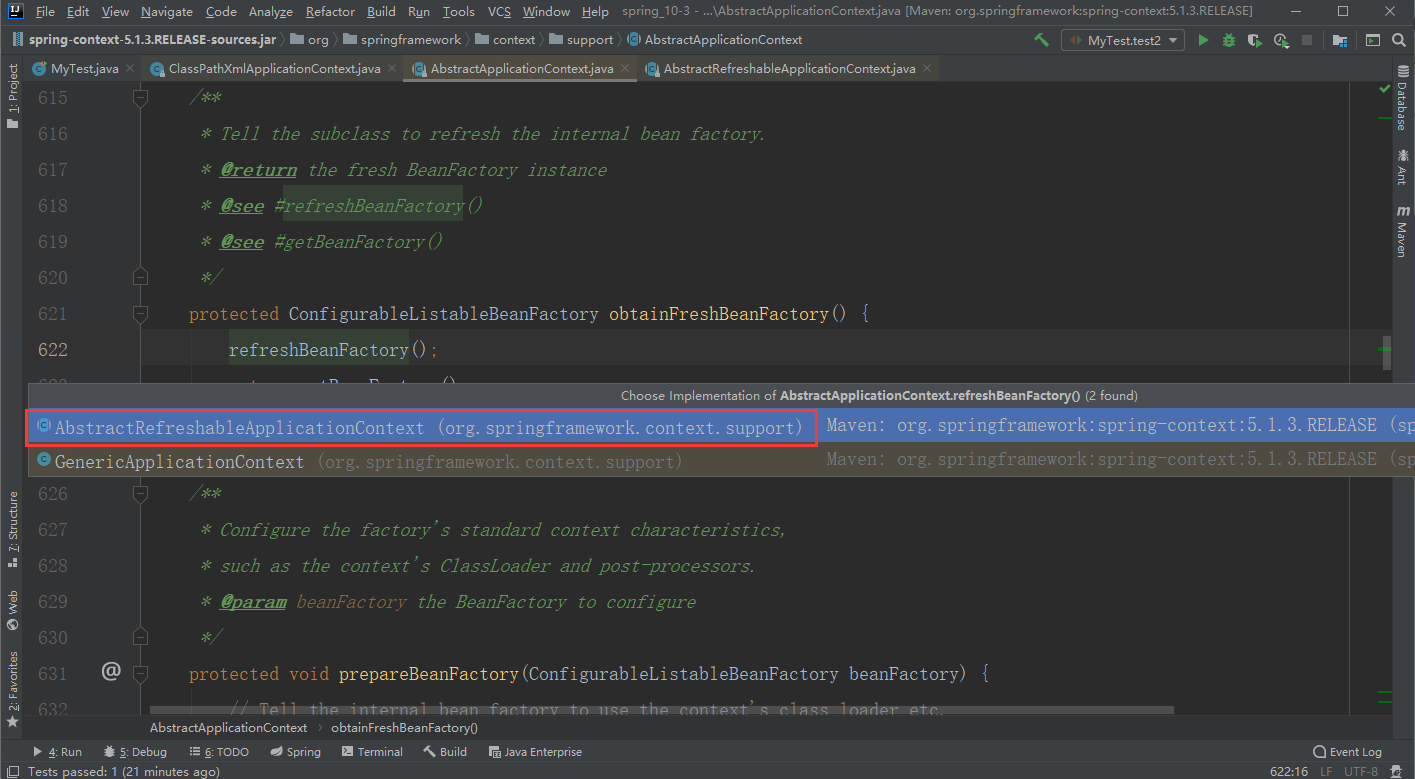Viewport: 1415px width, 779px height.
Task: Open the Web tool window
Action: (13, 610)
